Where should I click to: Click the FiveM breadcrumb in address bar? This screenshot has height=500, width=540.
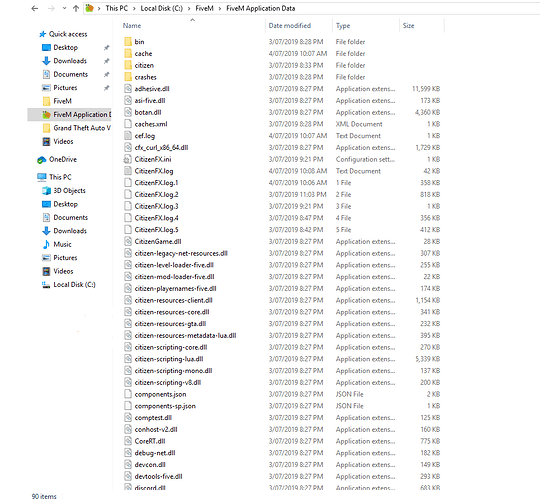[x=205, y=8]
